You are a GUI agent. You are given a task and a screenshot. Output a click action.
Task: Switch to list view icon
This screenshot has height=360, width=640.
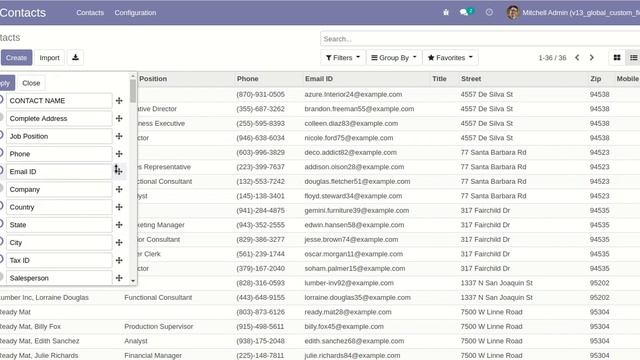633,58
